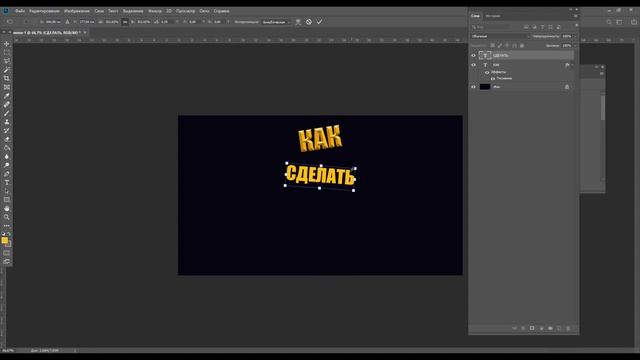Commit the transform with the checkmark

pyautogui.click(x=320, y=22)
